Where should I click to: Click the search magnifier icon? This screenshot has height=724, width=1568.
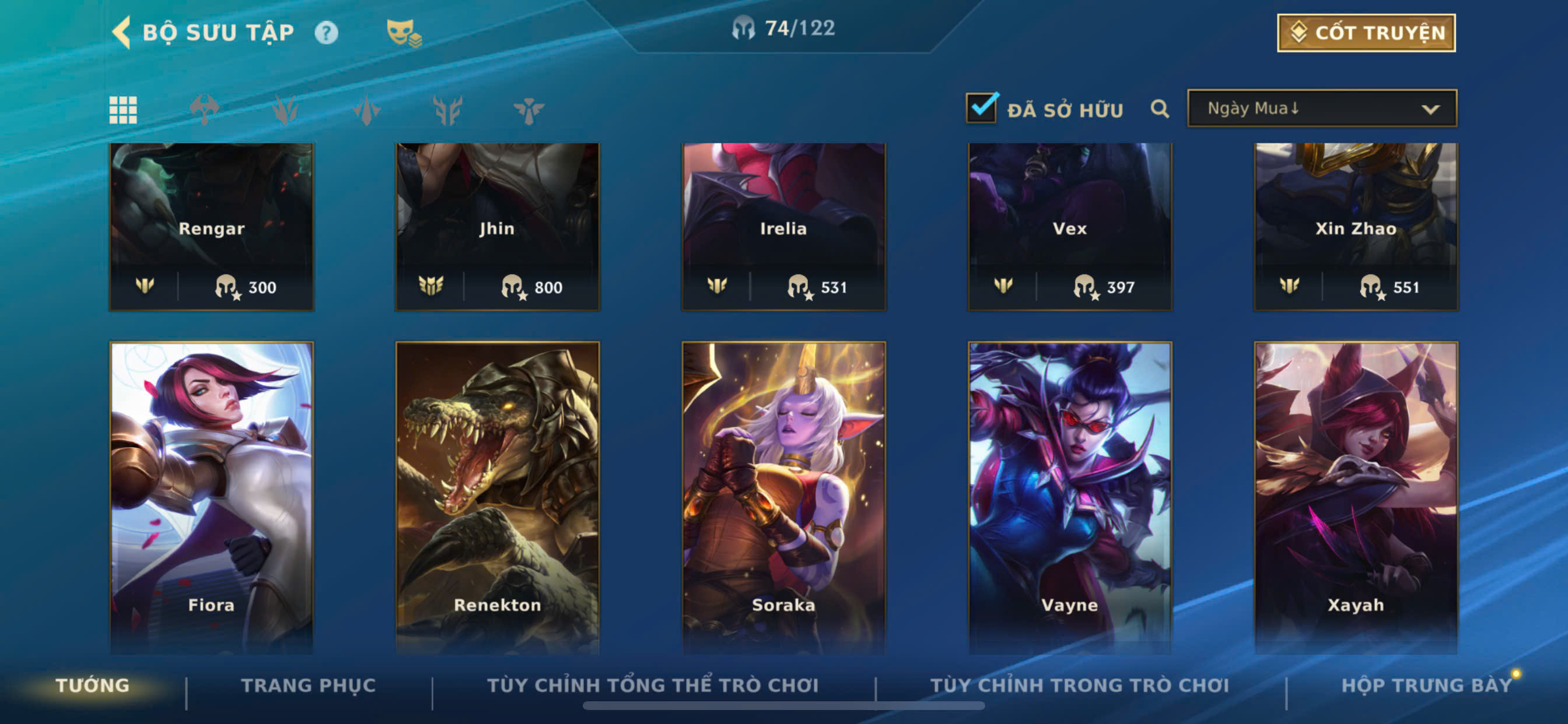pos(1160,109)
